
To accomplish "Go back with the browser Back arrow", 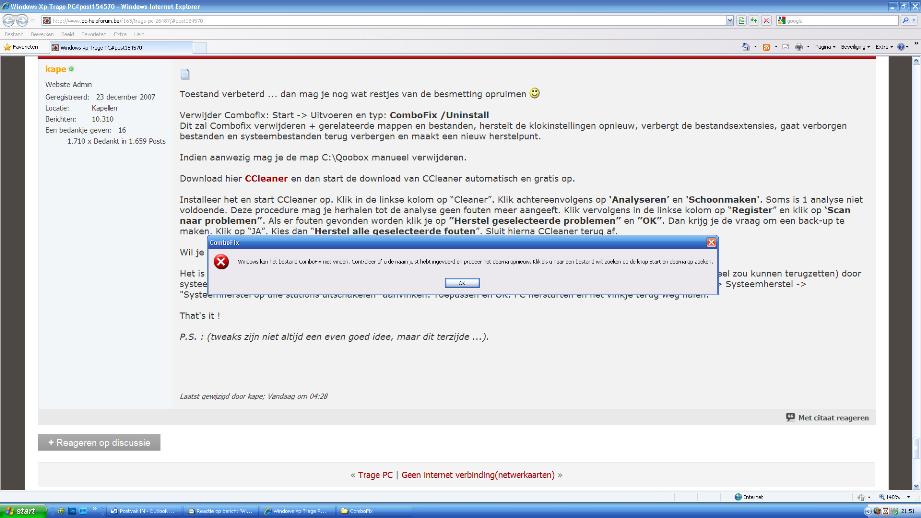I will pos(8,21).
